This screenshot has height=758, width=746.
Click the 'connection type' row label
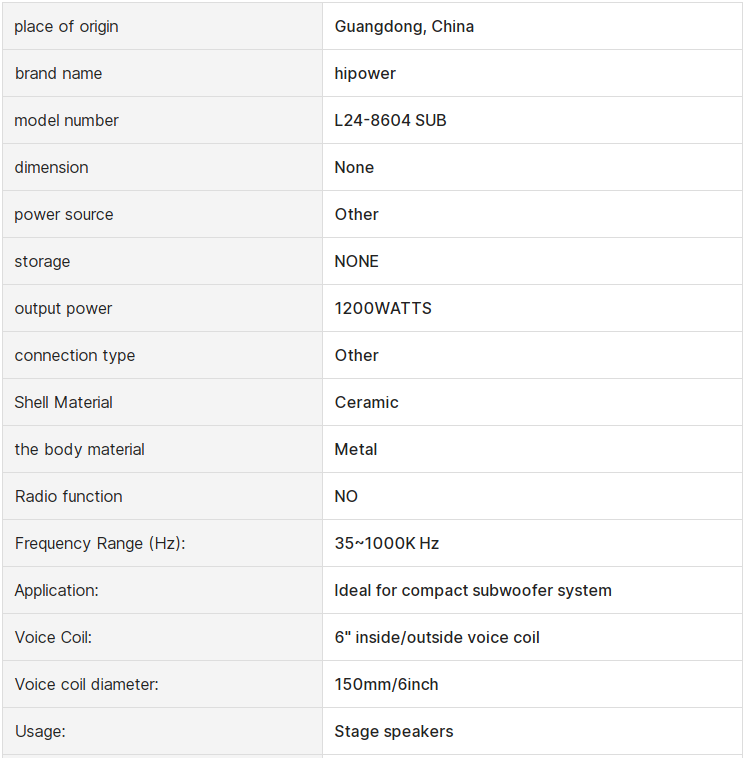75,356
